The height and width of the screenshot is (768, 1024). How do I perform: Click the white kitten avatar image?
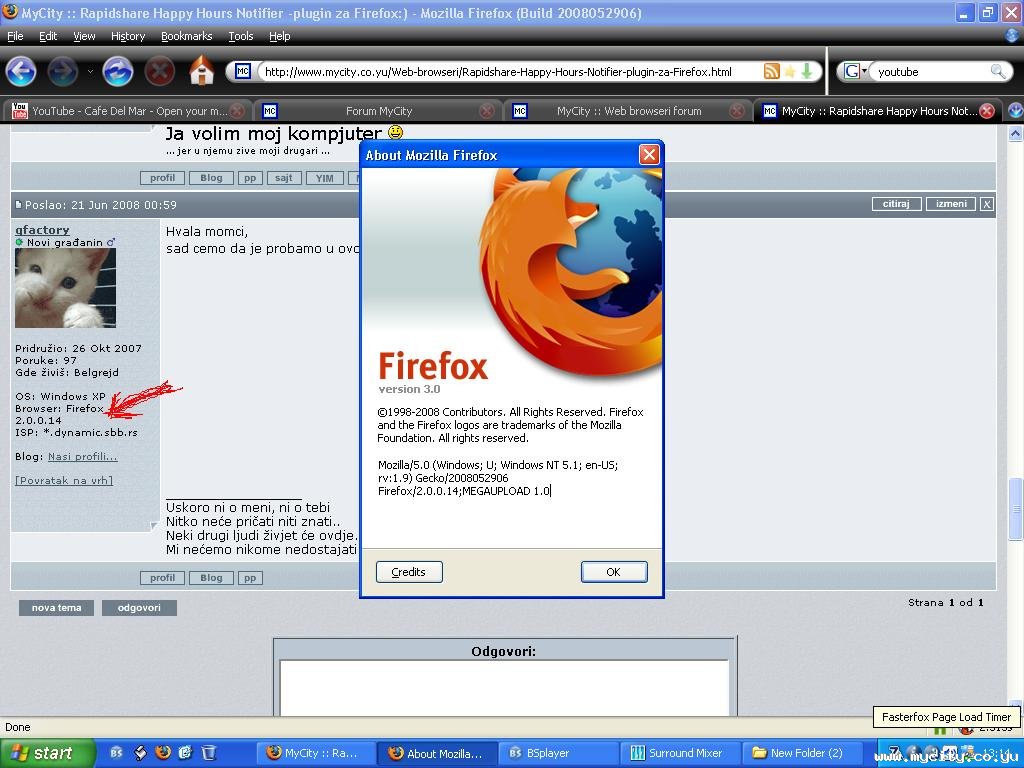65,288
